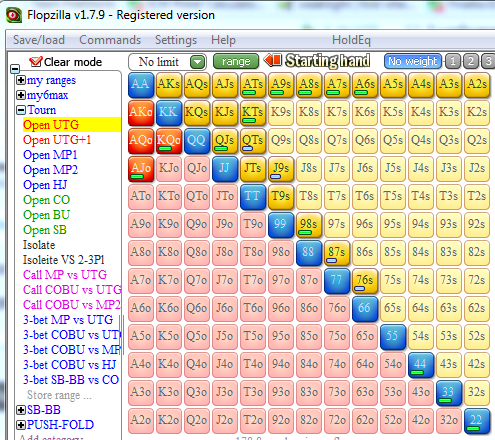Toggle the KQo hand cell
The height and width of the screenshot is (440, 495).
169,141
